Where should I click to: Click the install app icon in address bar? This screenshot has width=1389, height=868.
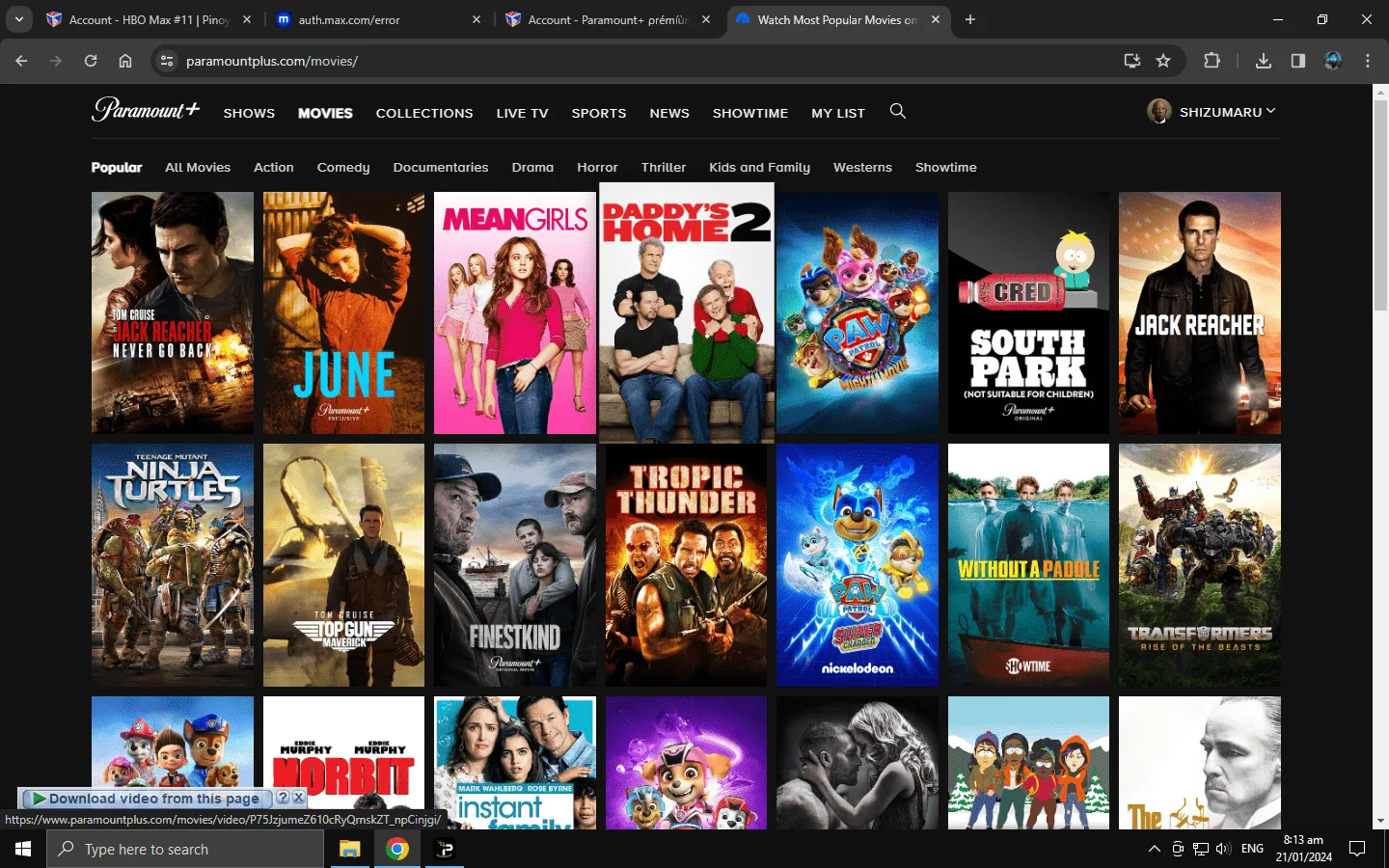point(1132,61)
